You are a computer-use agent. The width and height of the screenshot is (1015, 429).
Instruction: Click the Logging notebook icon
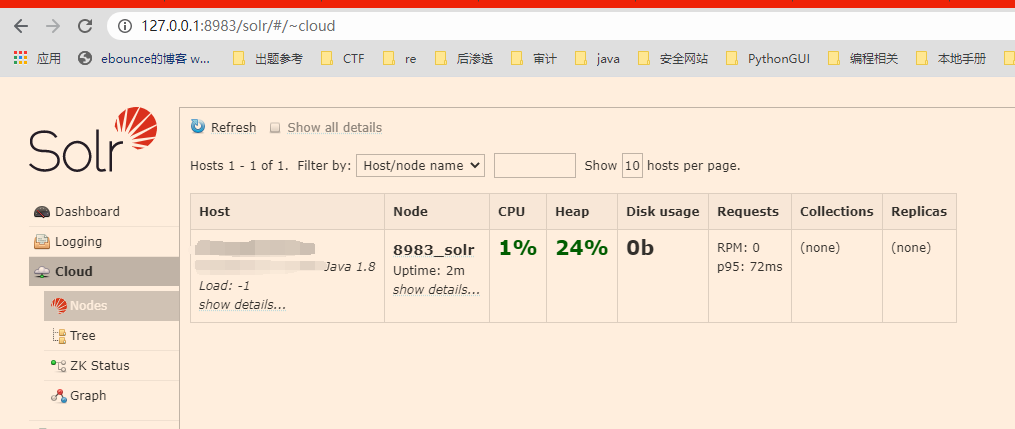[42, 242]
